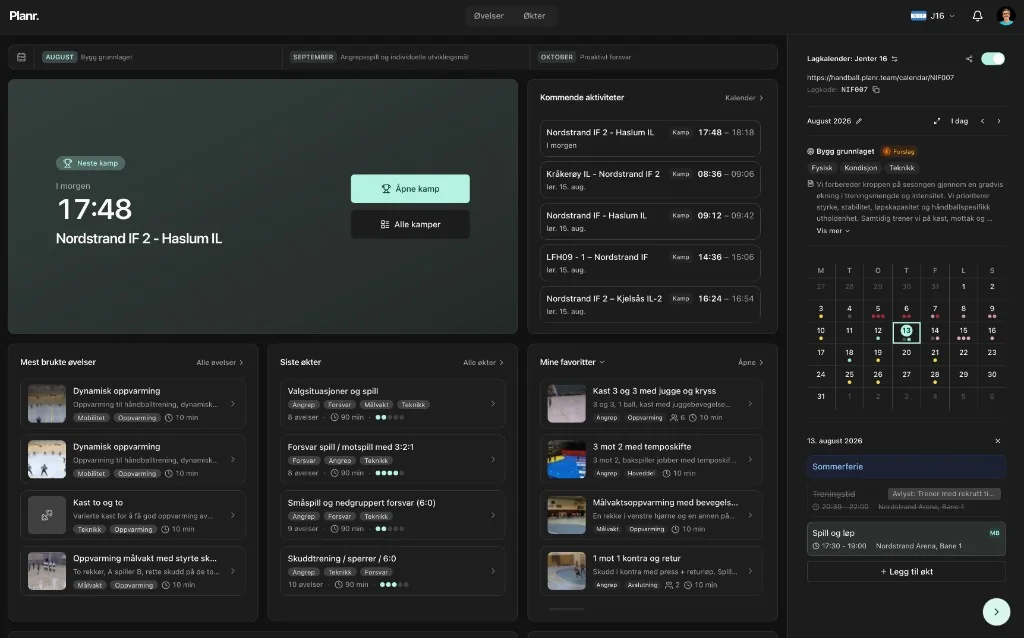Screen dimensions: 1024x638
Task: Select day 13 in the calendar
Action: pos(906,332)
